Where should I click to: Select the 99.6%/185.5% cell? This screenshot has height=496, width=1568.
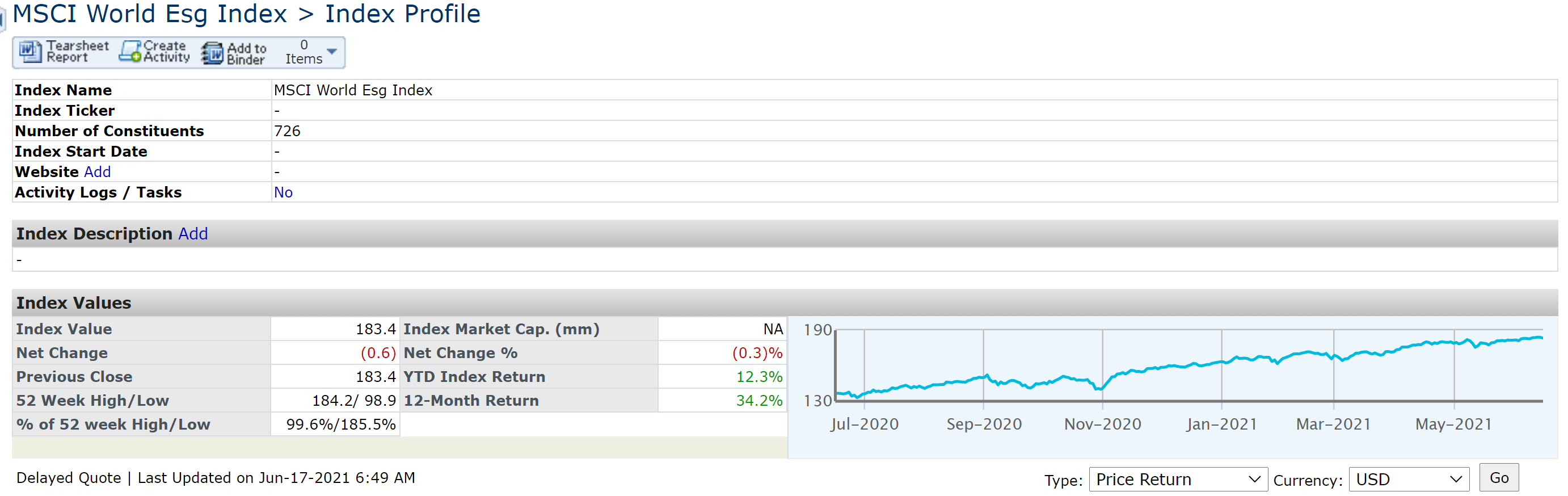pos(335,424)
